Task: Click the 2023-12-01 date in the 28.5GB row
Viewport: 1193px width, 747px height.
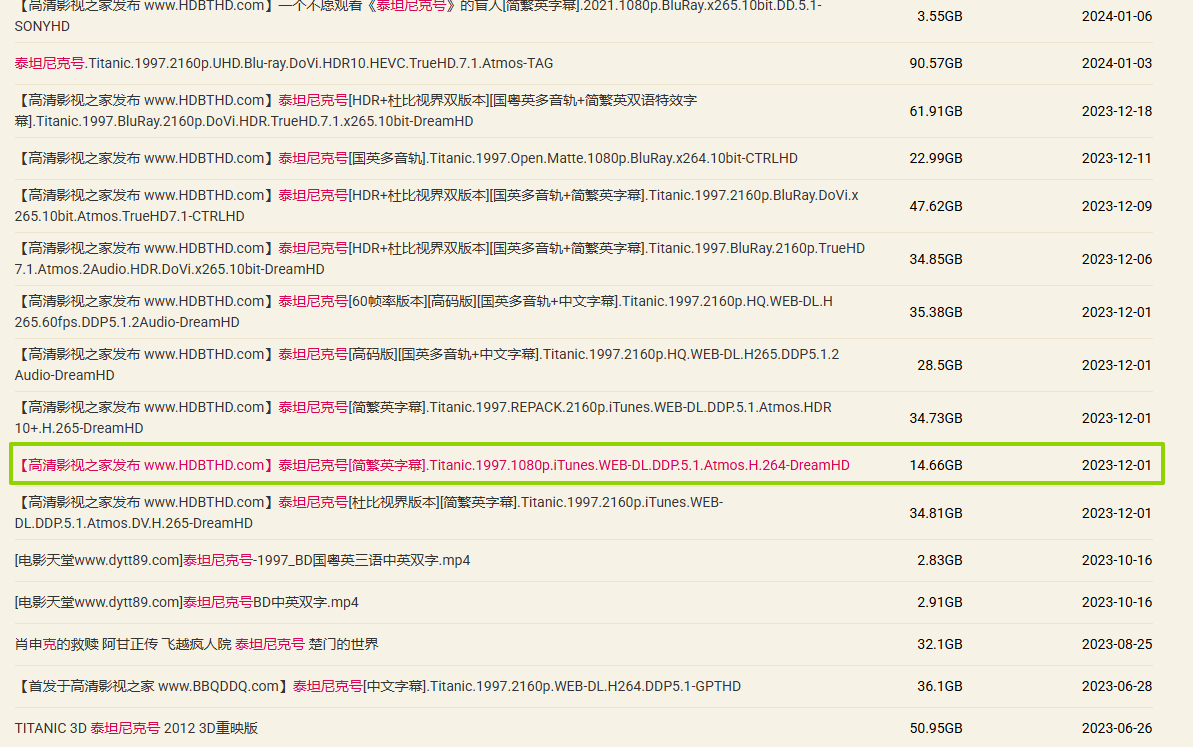Action: (x=1117, y=365)
